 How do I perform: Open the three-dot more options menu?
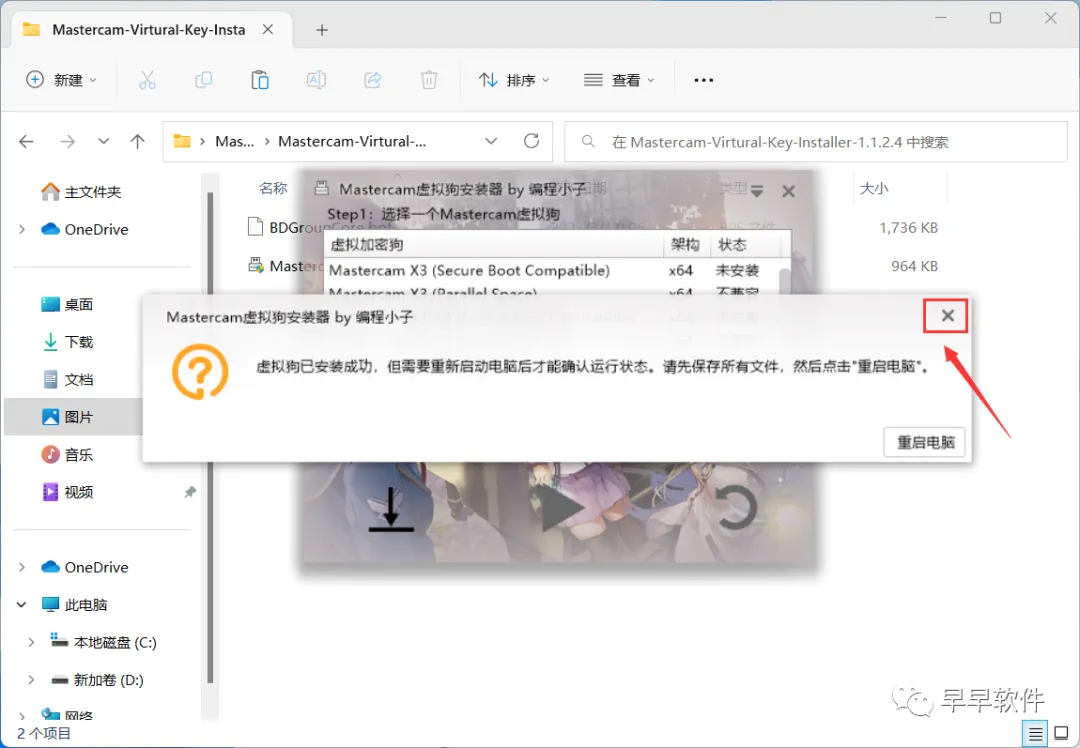click(703, 80)
